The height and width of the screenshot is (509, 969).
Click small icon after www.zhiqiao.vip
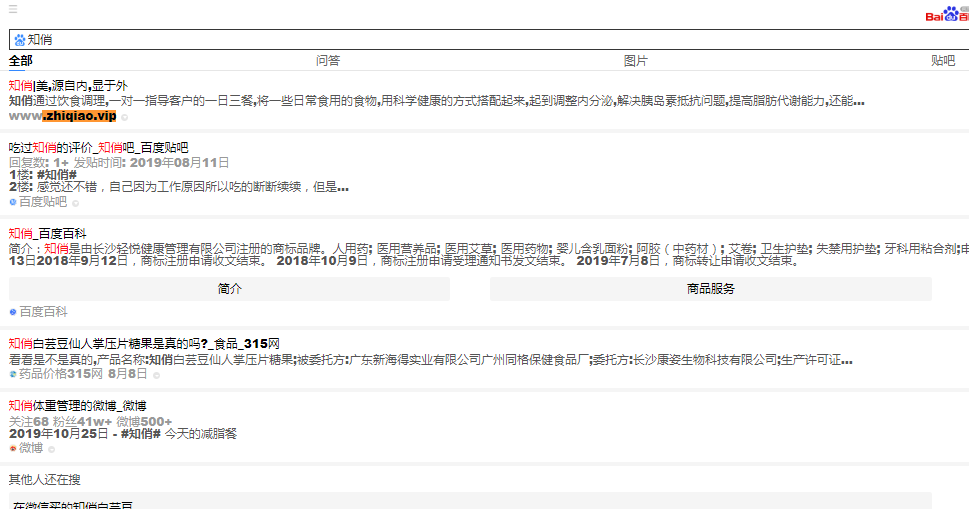pyautogui.click(x=125, y=117)
